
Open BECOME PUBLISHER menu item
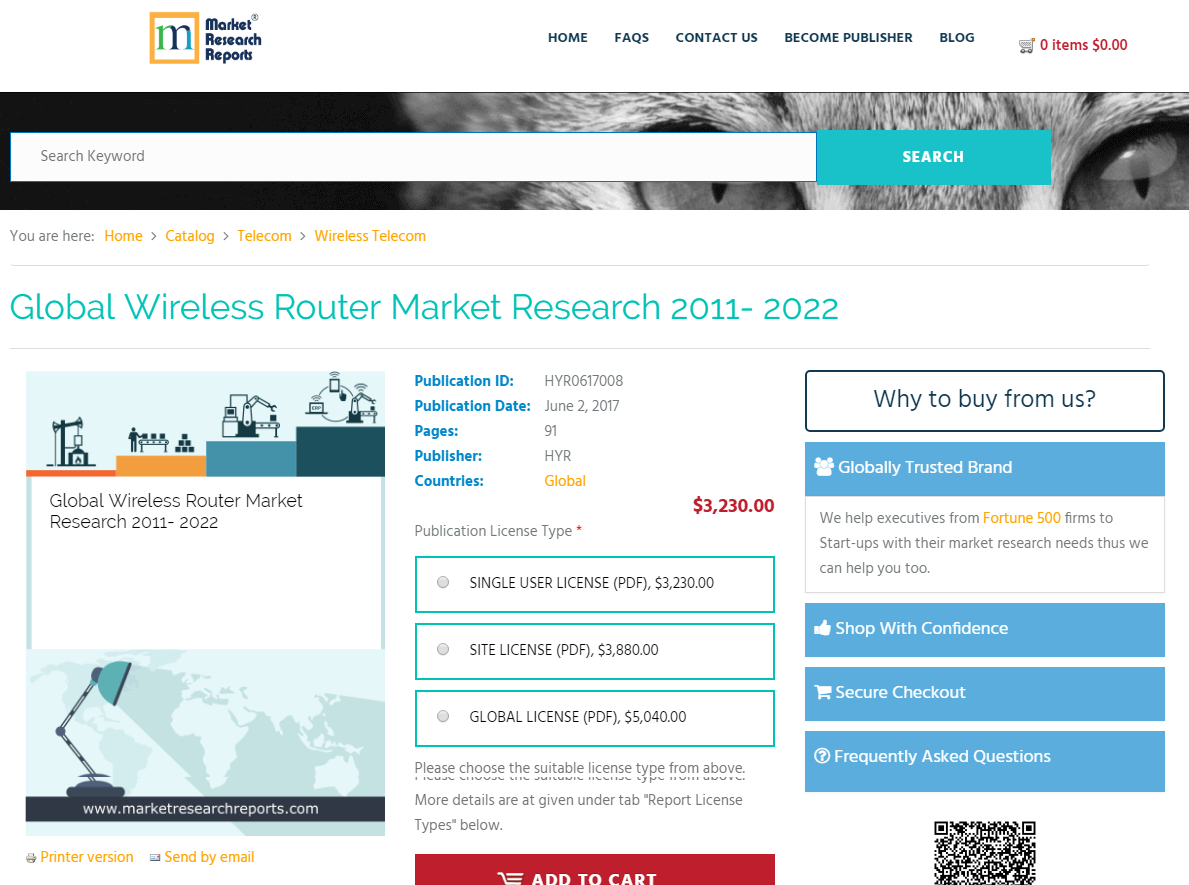pyautogui.click(x=848, y=37)
